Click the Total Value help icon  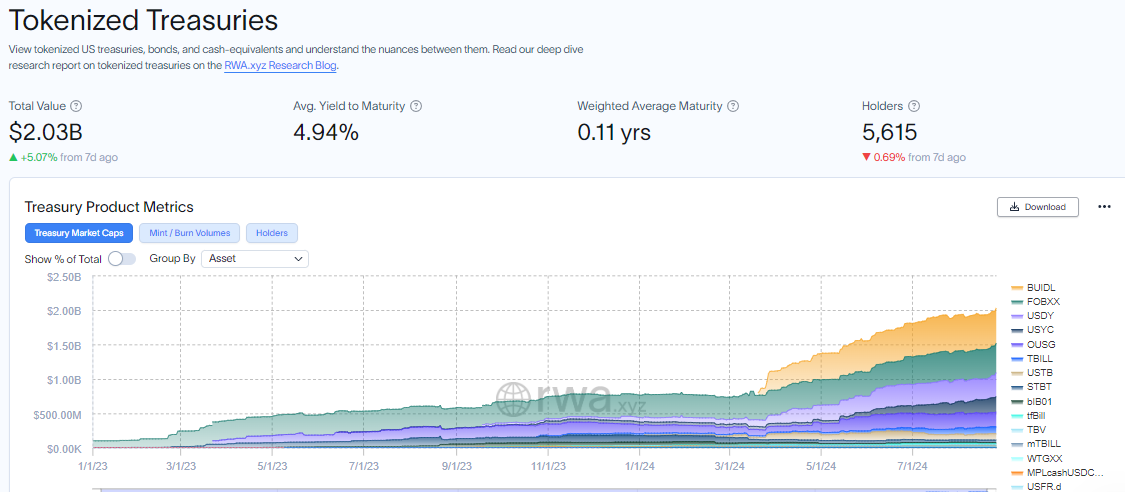(76, 106)
